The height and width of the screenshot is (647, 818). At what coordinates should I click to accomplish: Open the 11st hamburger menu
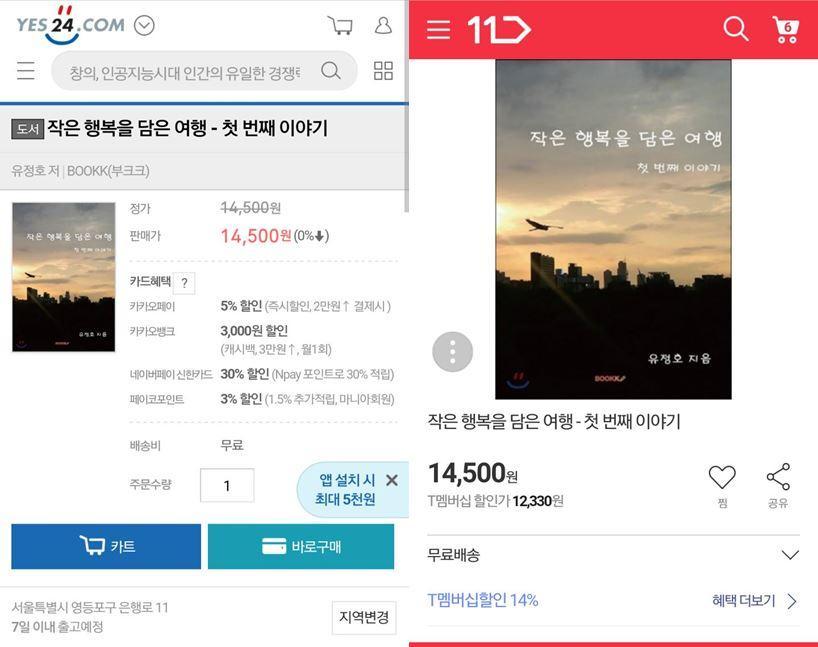click(x=438, y=30)
